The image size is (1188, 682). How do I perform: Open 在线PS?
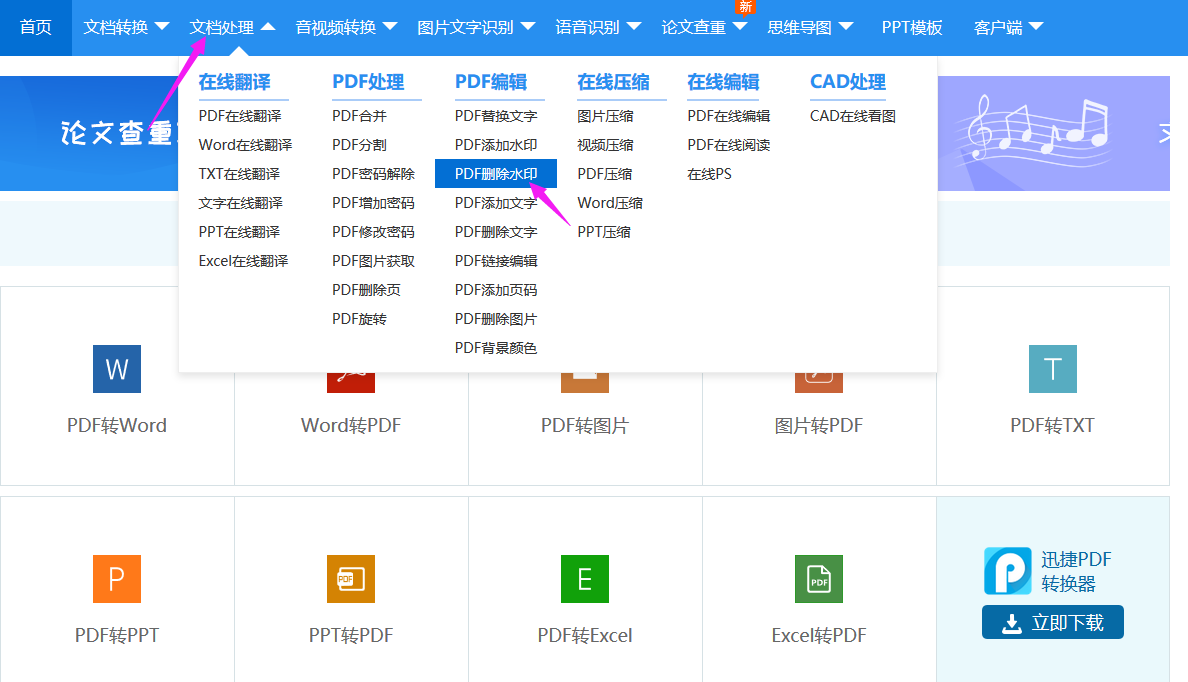coord(709,174)
